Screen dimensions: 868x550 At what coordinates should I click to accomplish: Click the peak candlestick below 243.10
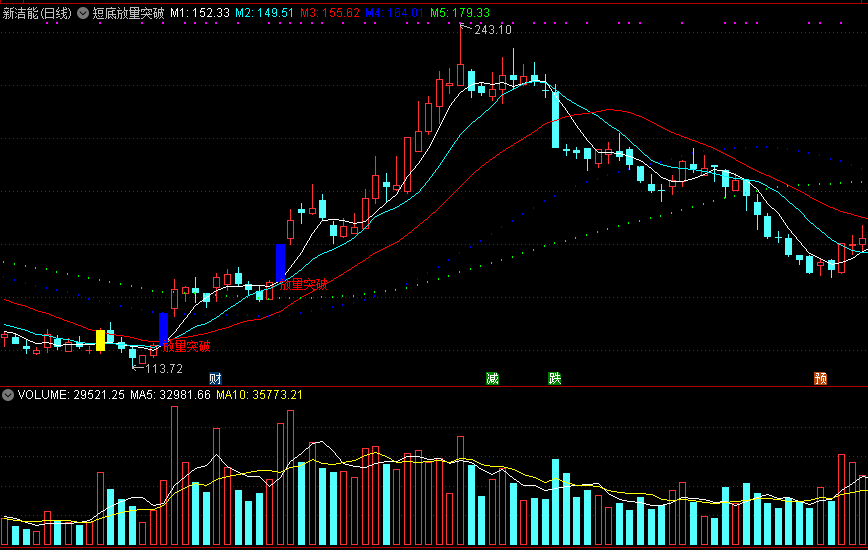461,74
